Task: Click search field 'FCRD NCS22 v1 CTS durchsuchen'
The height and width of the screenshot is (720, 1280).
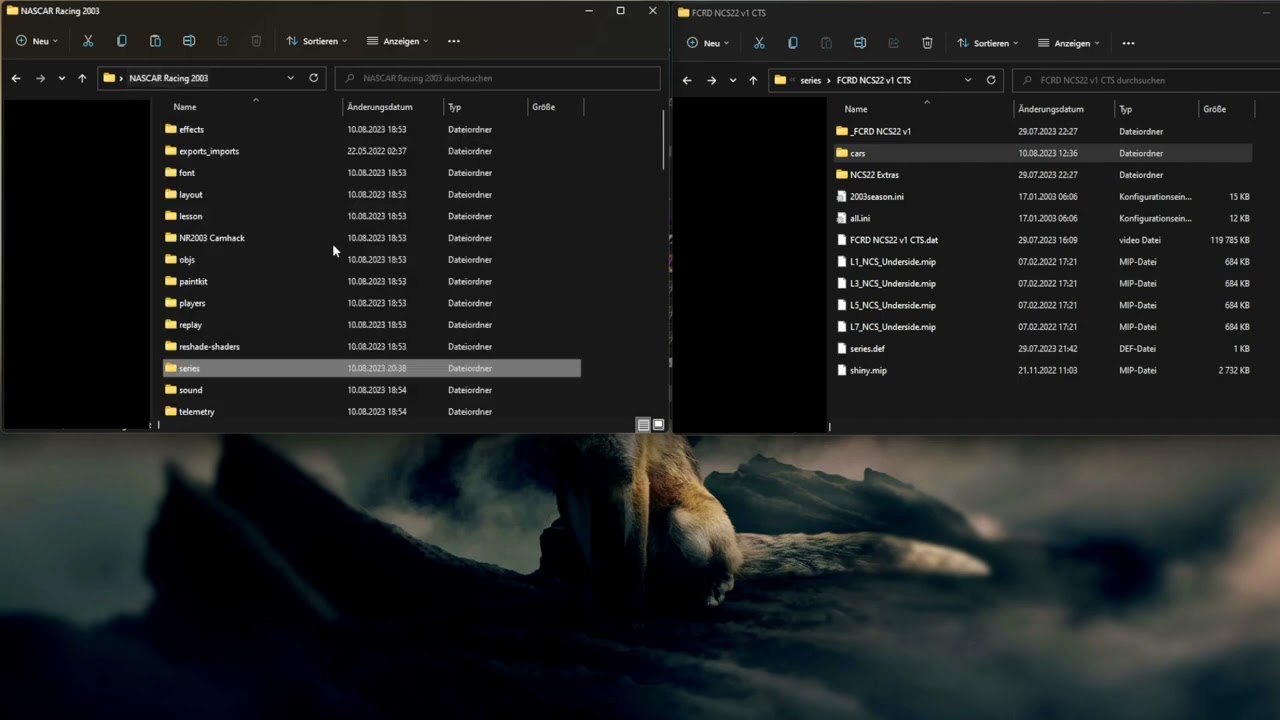Action: click(1146, 80)
